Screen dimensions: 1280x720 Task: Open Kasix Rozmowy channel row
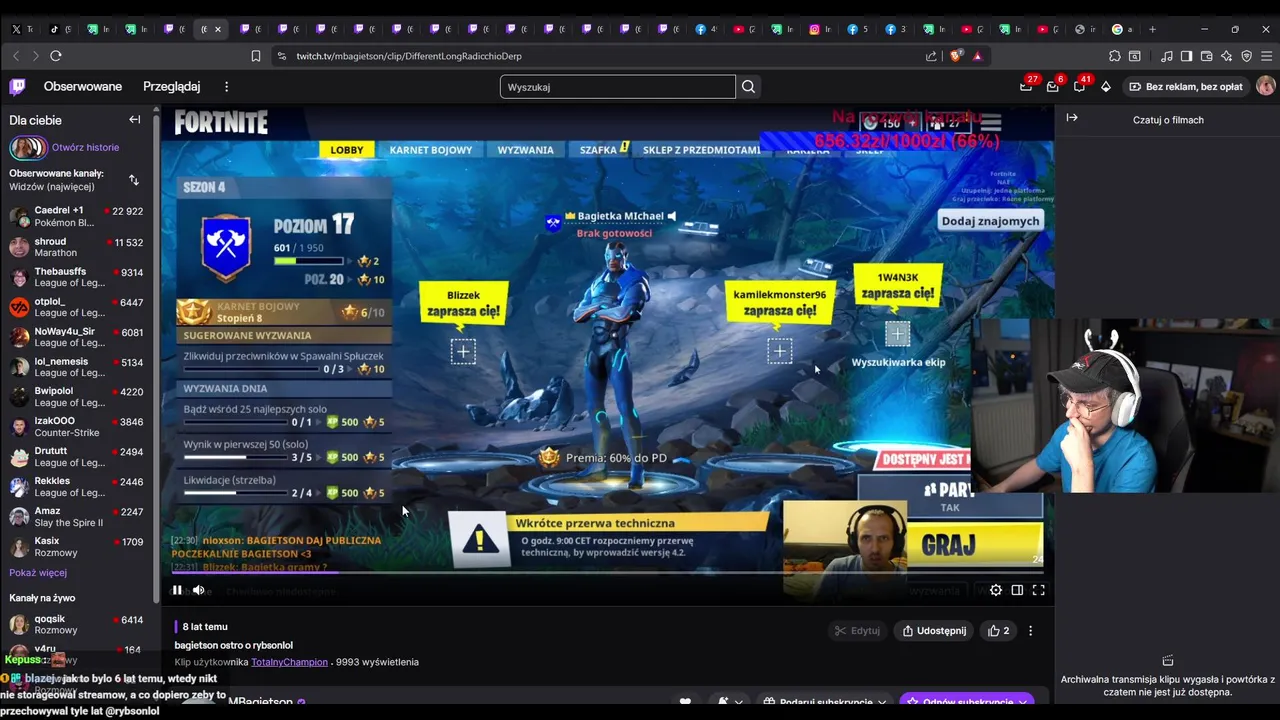tap(77, 547)
